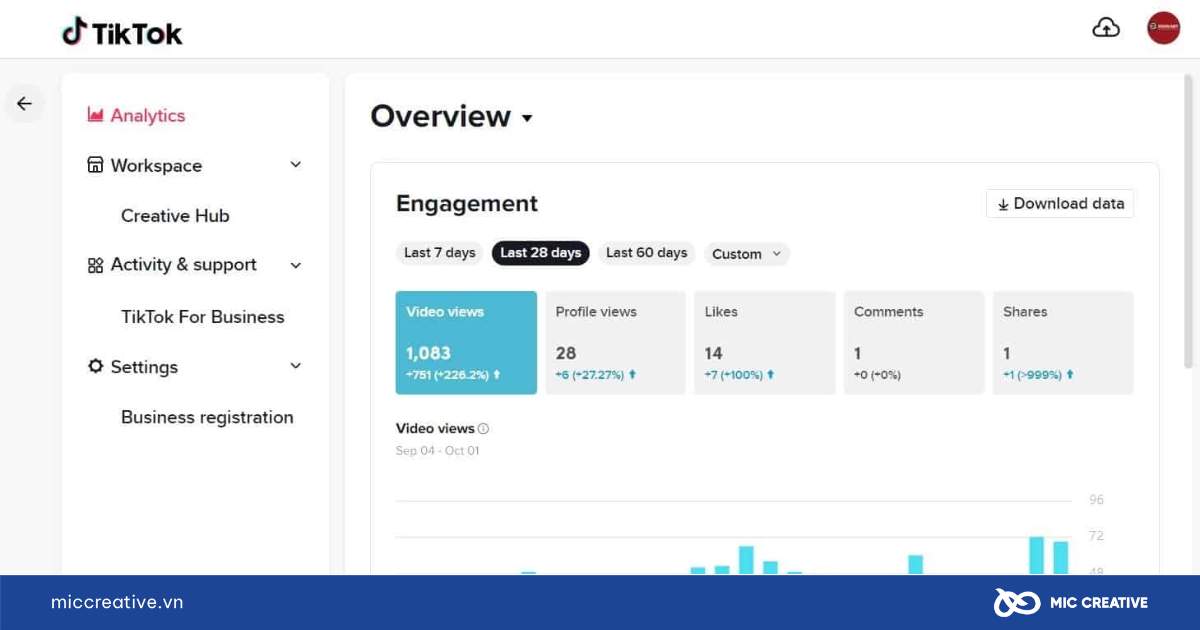This screenshot has height=630, width=1200.
Task: Click the Download data button
Action: click(1060, 203)
